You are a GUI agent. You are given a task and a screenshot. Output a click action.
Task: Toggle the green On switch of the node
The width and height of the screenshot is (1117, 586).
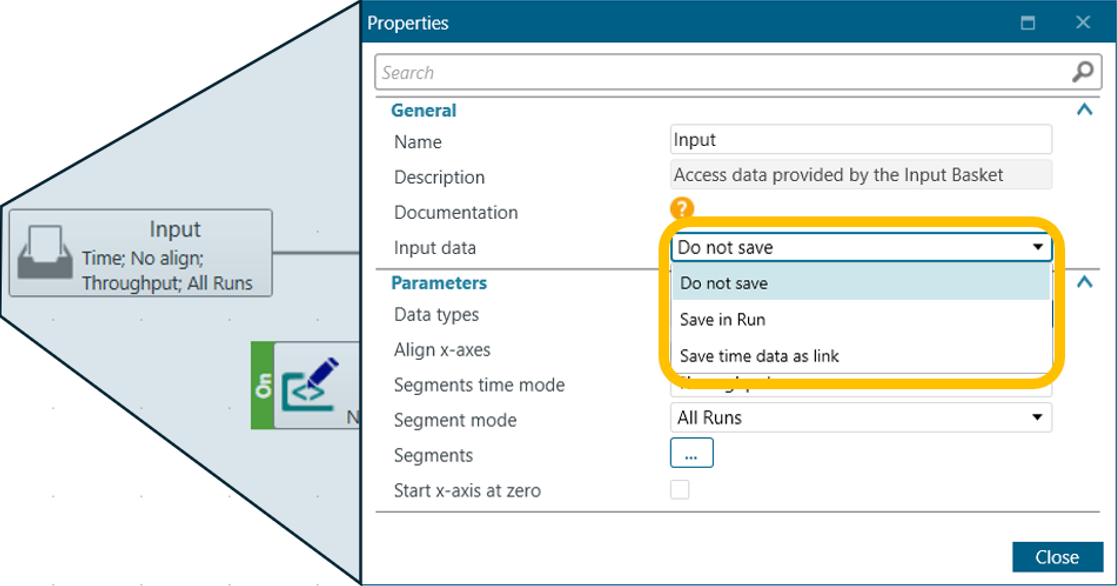263,386
